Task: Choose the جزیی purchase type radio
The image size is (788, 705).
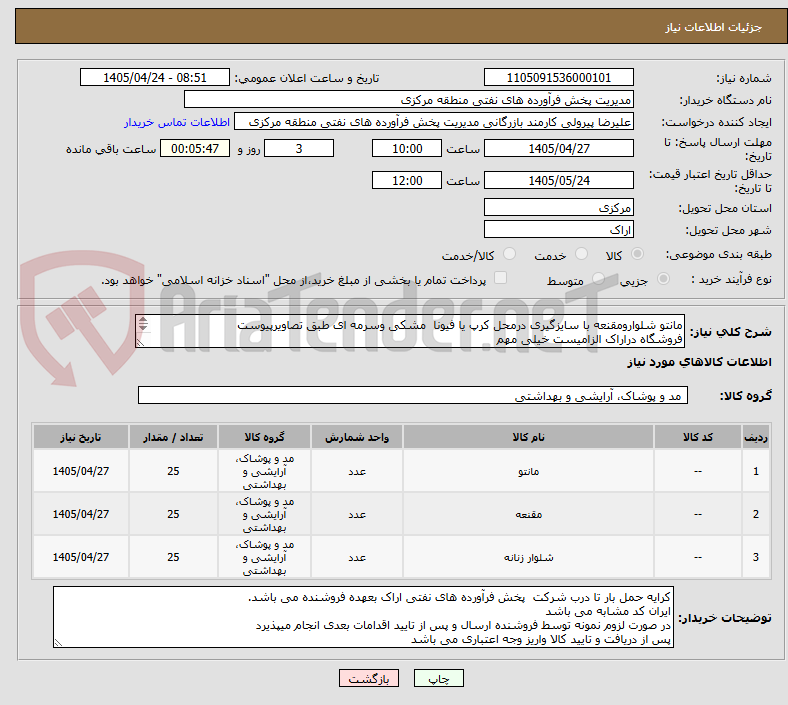Action: pyautogui.click(x=663, y=279)
